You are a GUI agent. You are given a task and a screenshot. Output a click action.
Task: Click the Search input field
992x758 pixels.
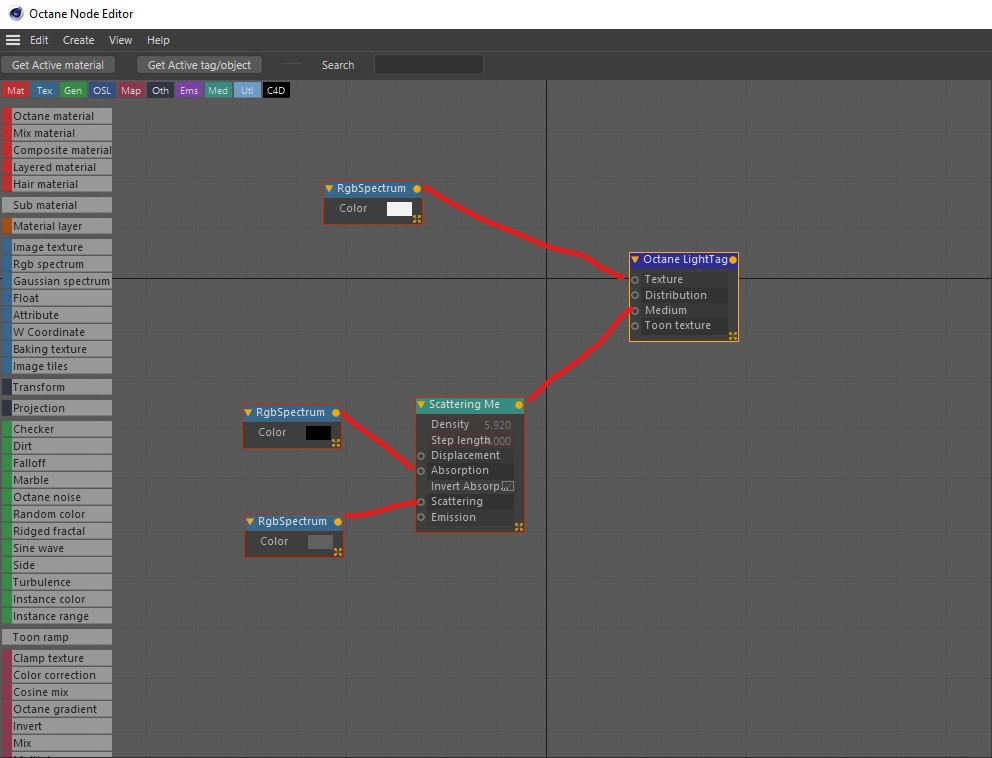click(428, 65)
